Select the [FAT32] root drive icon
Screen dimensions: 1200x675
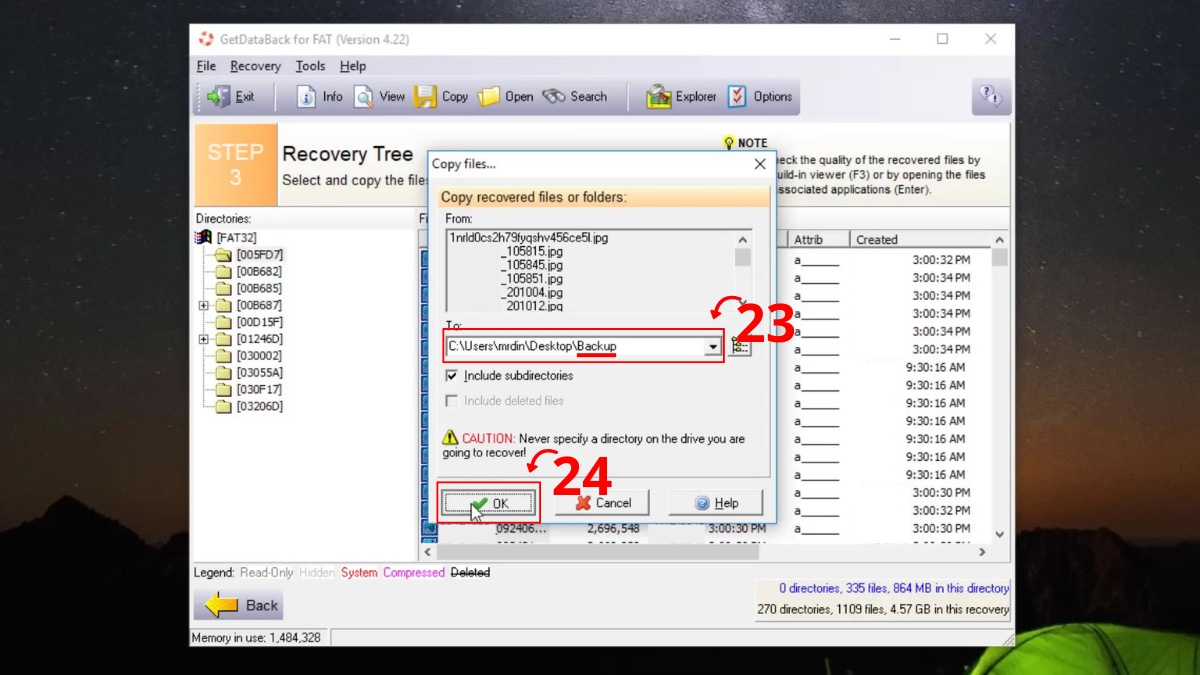pyautogui.click(x=204, y=238)
